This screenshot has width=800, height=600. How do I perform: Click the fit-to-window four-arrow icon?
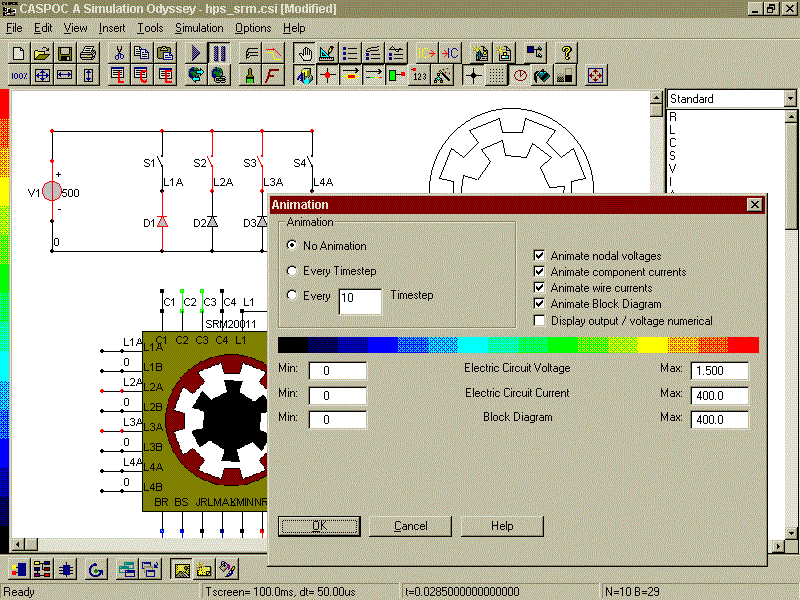pyautogui.click(x=42, y=76)
